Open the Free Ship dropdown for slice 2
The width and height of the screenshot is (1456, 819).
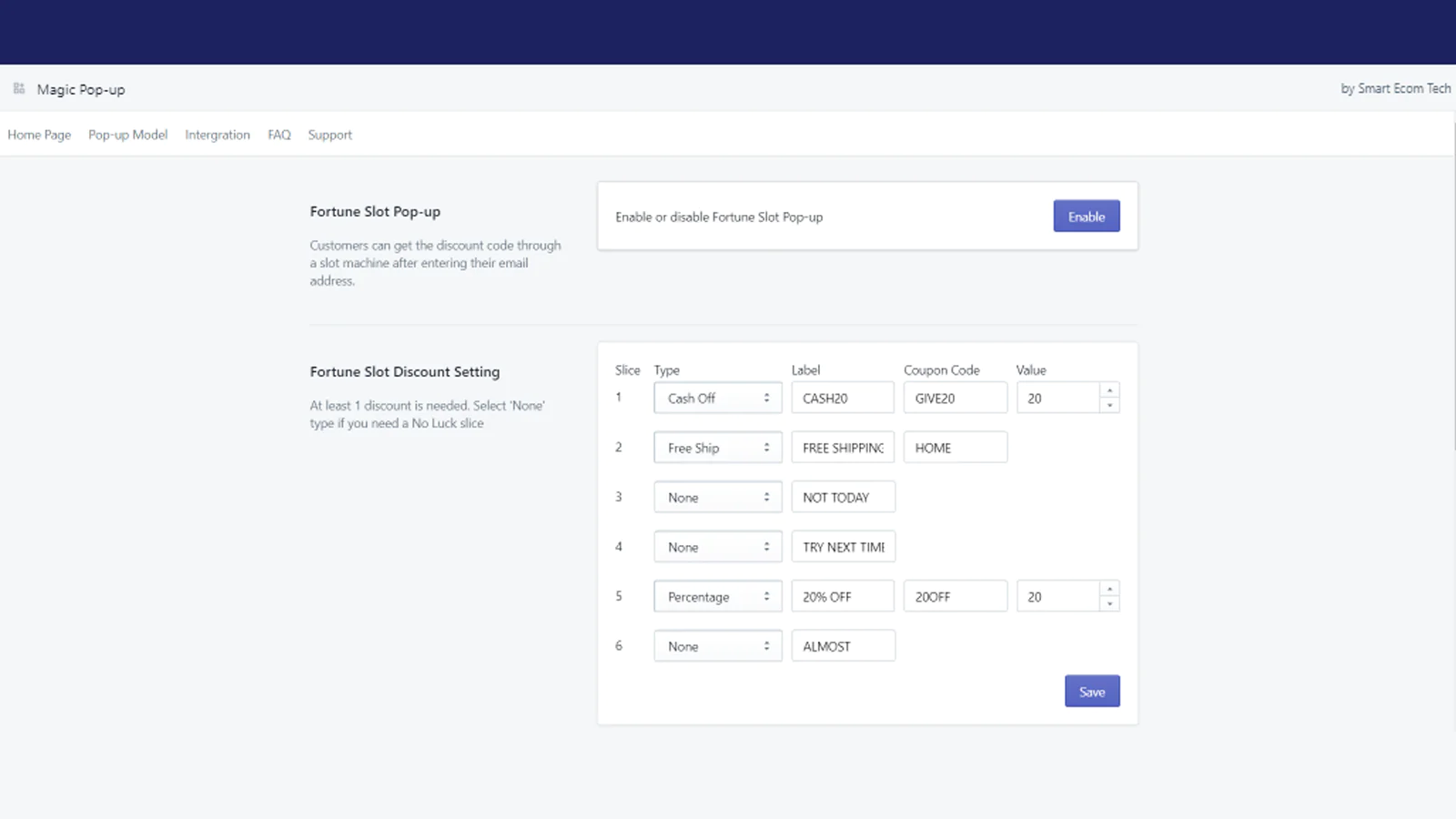click(x=717, y=447)
